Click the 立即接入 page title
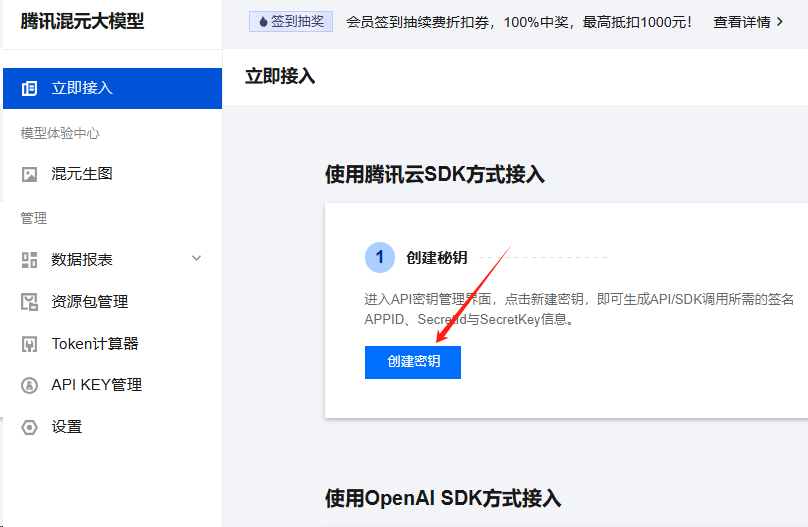Viewport: 808px width, 527px height. [280, 77]
